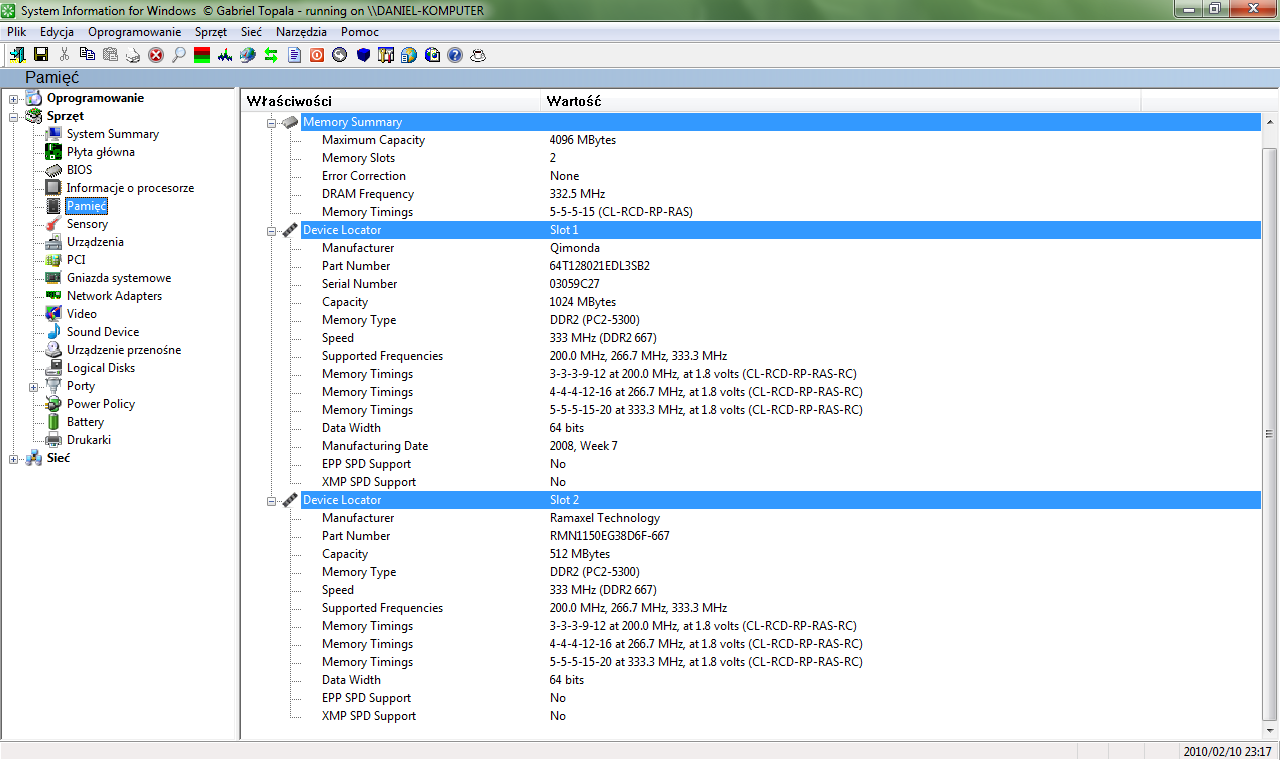Click the exit door icon in toolbar
Image resolution: width=1280 pixels, height=760 pixels.
coord(18,55)
